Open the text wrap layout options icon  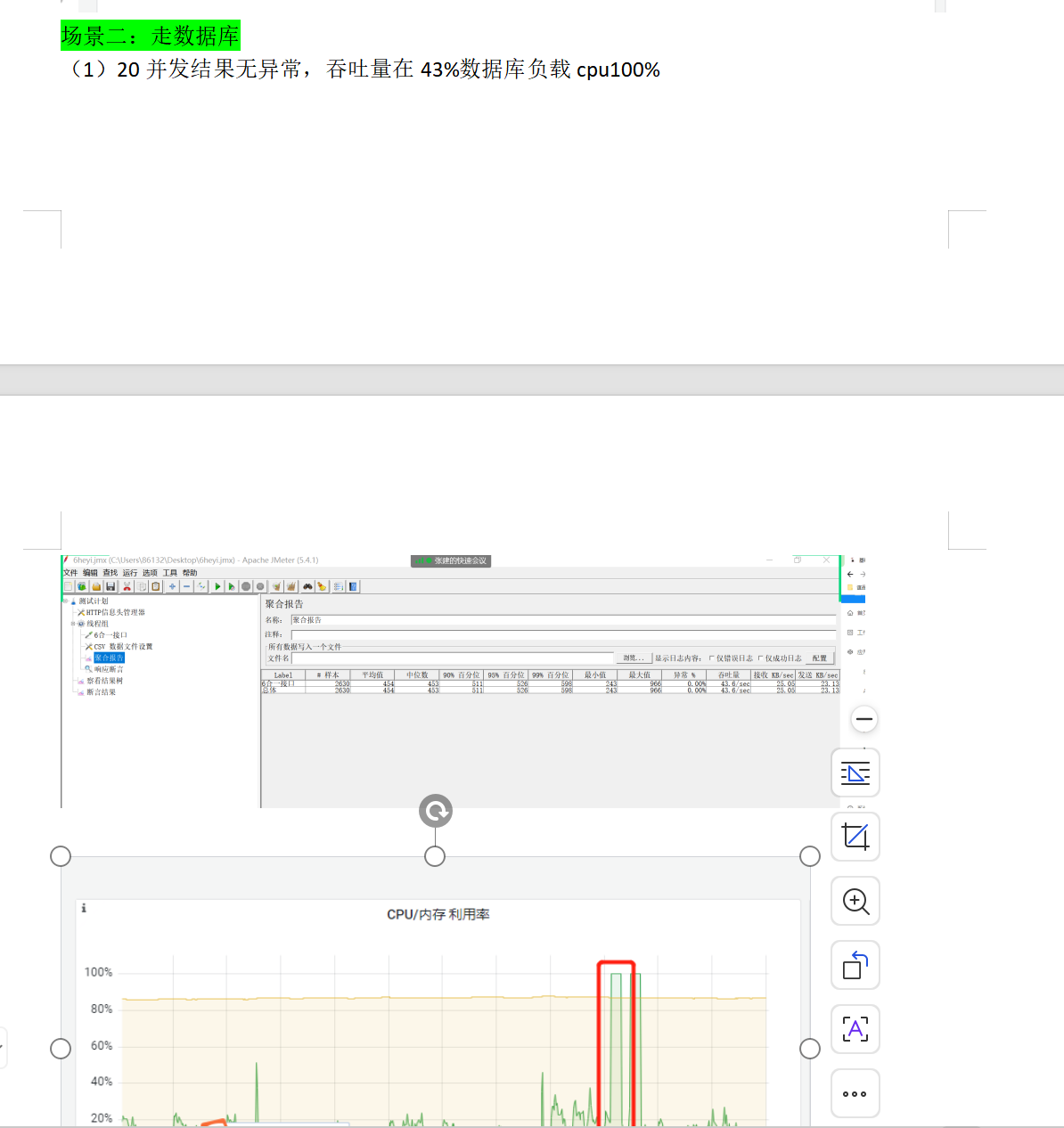855,772
